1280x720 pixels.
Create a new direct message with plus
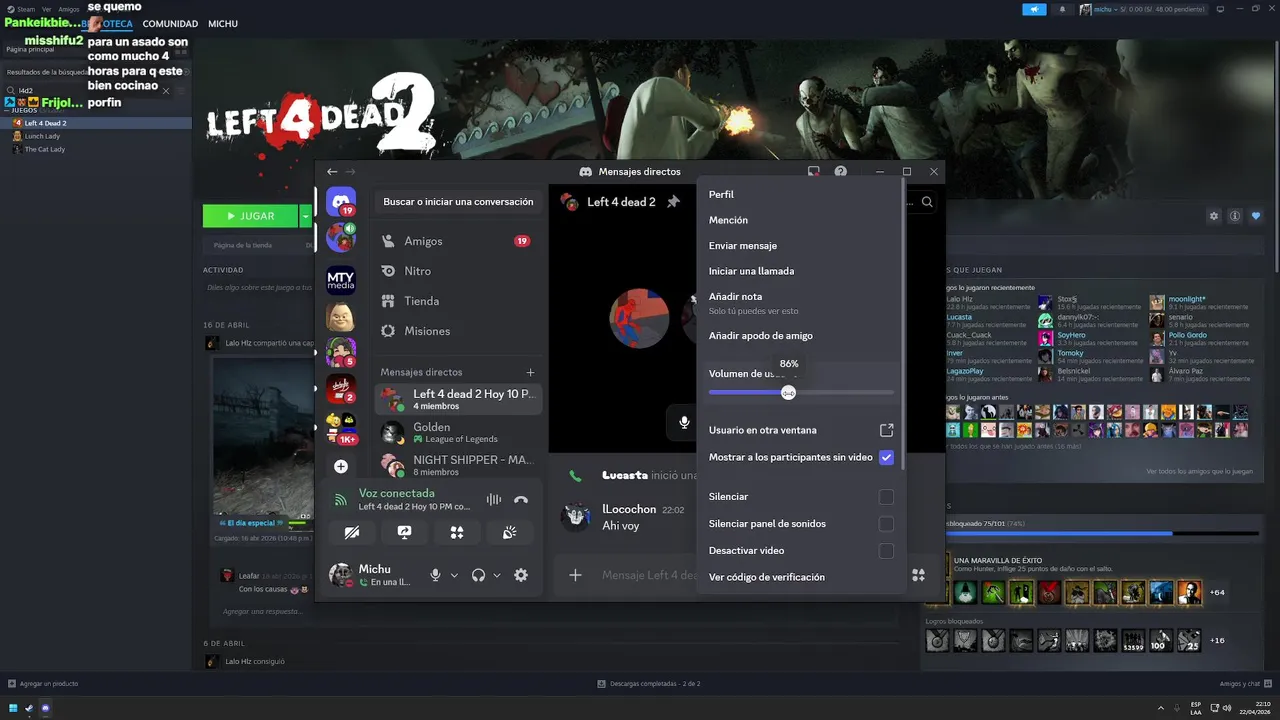pos(530,372)
